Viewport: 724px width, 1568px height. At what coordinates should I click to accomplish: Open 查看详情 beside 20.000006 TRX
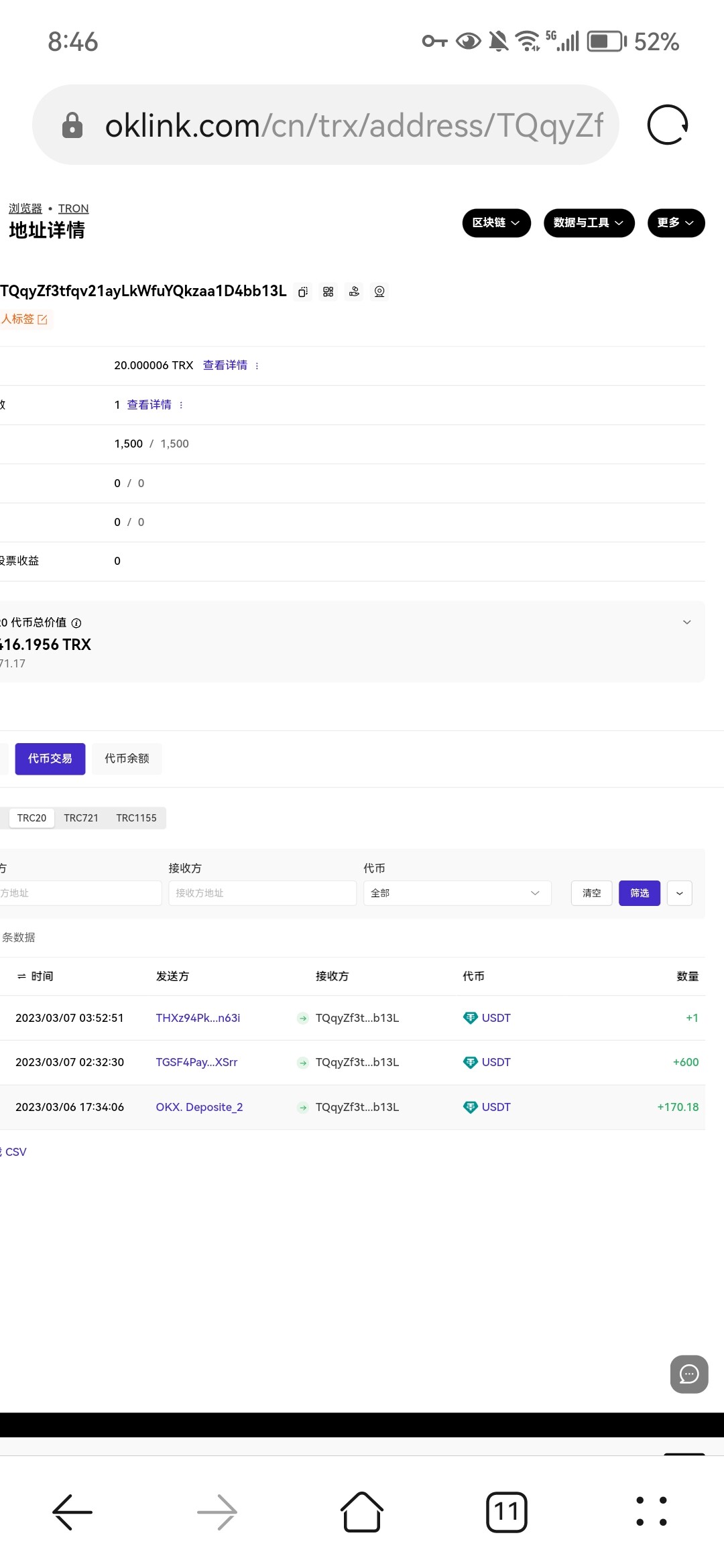tap(225, 365)
